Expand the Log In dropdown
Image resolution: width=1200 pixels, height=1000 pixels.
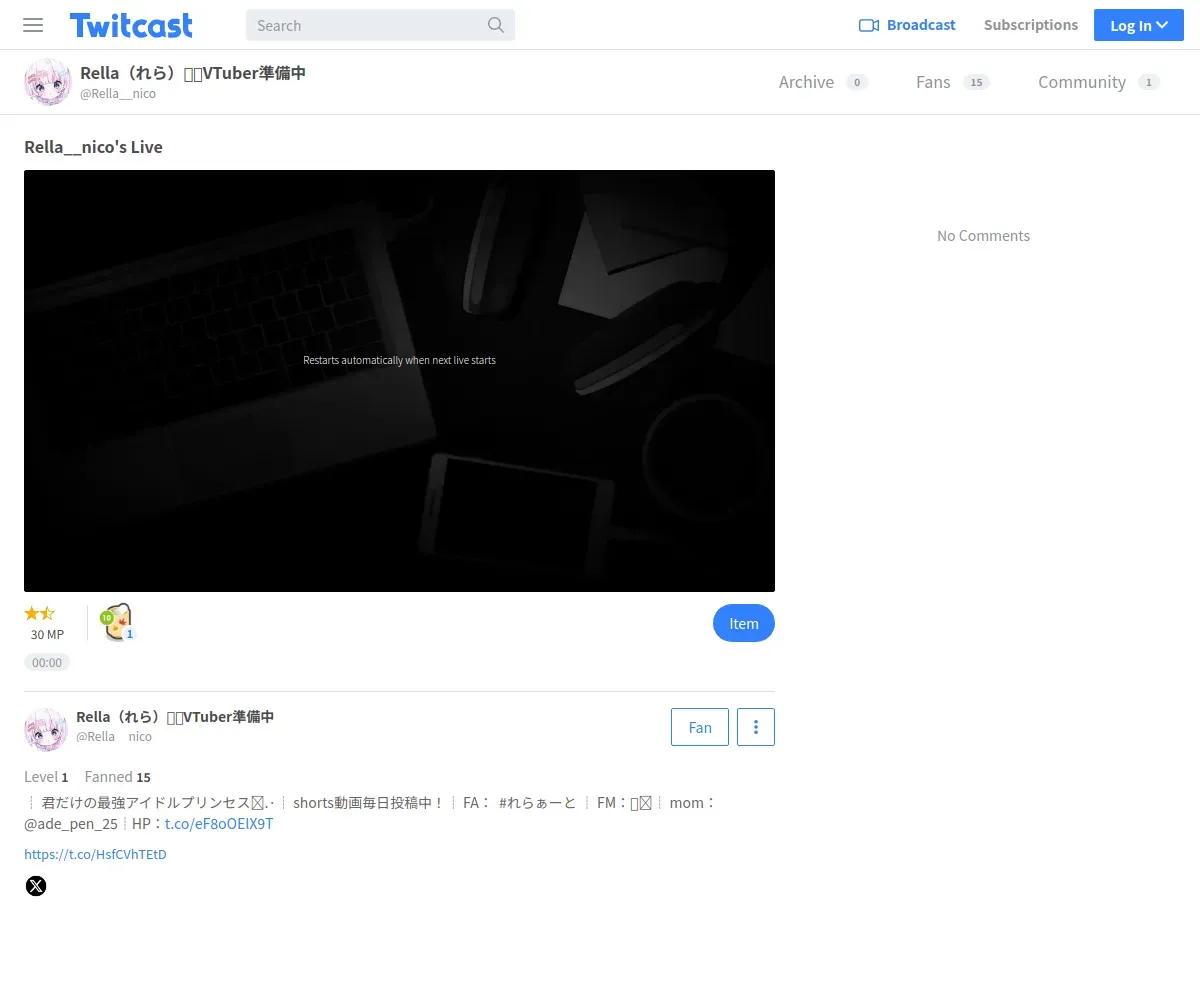click(x=1139, y=25)
